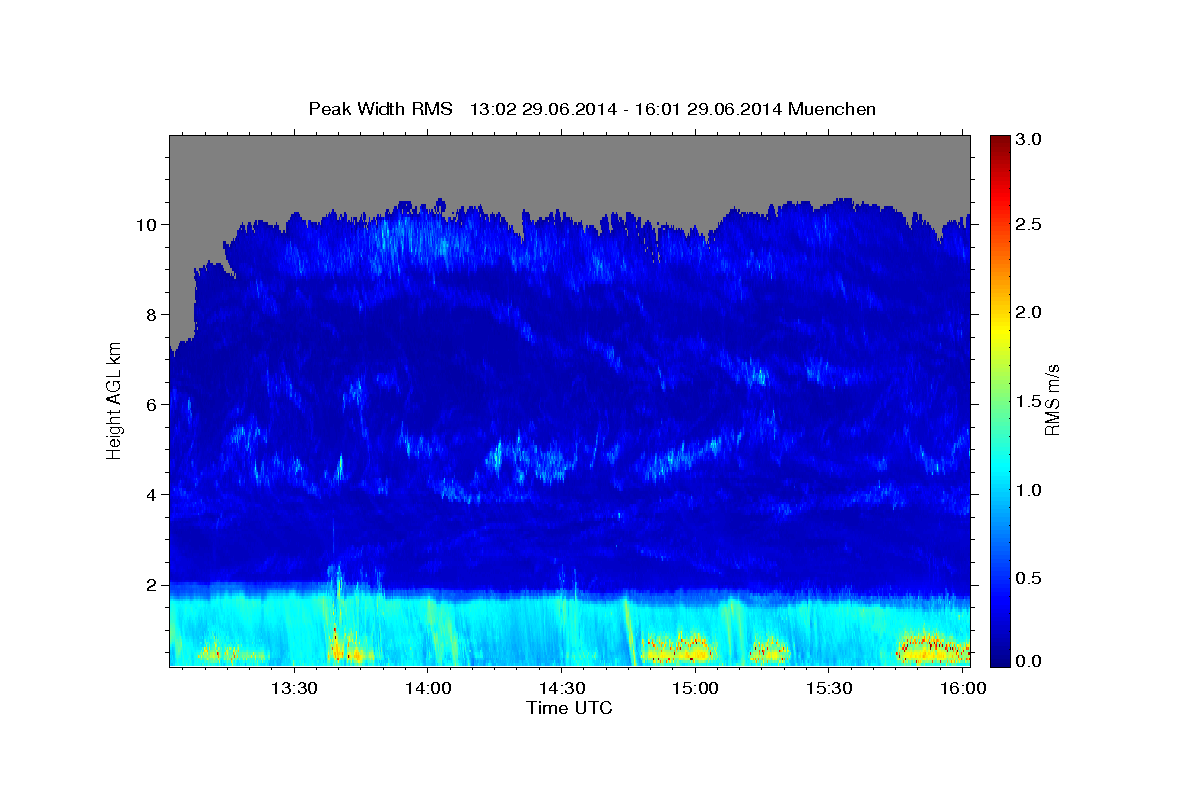The image size is (1200, 800).
Task: Click the 'Muenchen' station name in title
Action: coord(832,108)
